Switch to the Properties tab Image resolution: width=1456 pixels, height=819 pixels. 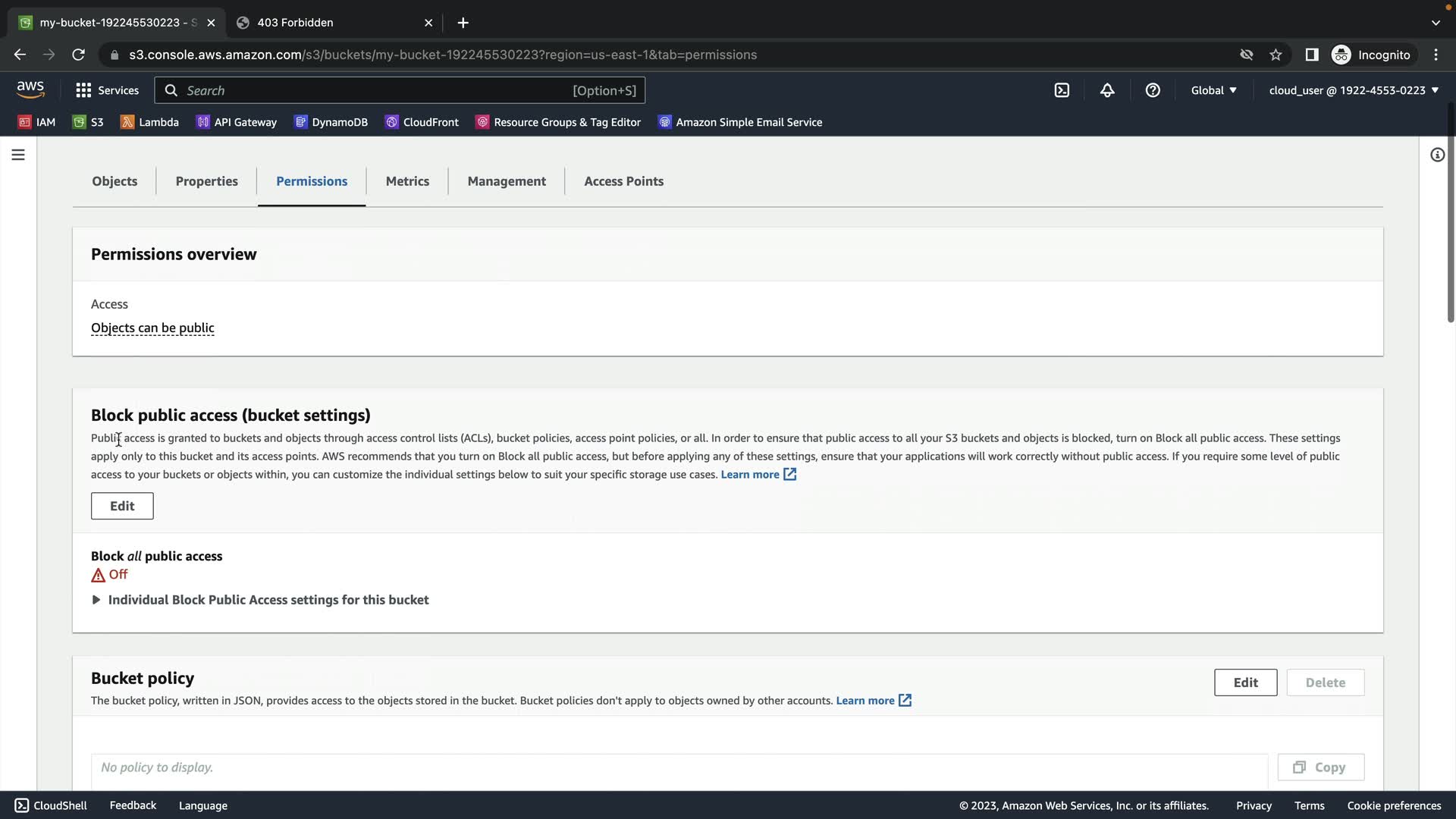pos(206,181)
